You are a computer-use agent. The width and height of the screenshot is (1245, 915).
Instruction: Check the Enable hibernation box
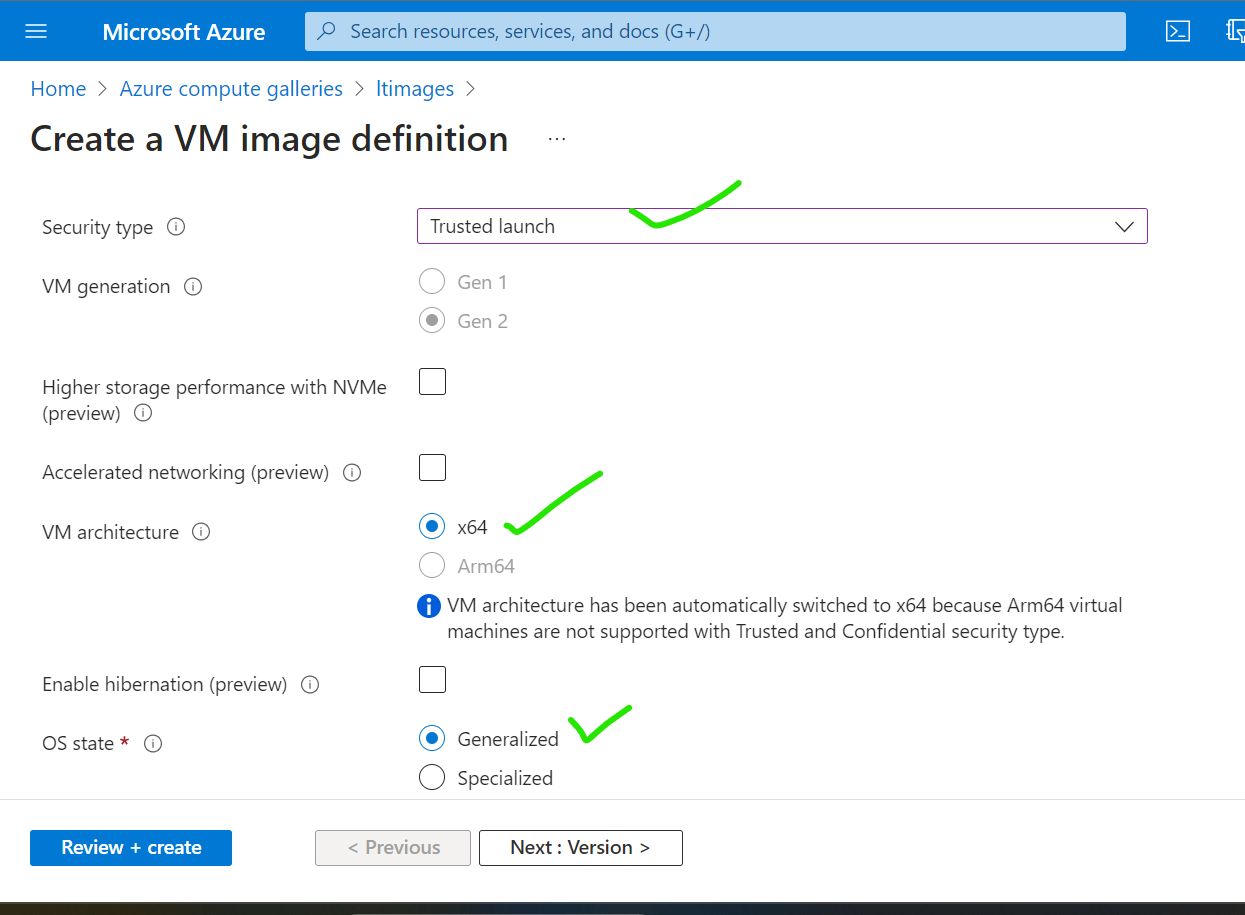[x=432, y=680]
